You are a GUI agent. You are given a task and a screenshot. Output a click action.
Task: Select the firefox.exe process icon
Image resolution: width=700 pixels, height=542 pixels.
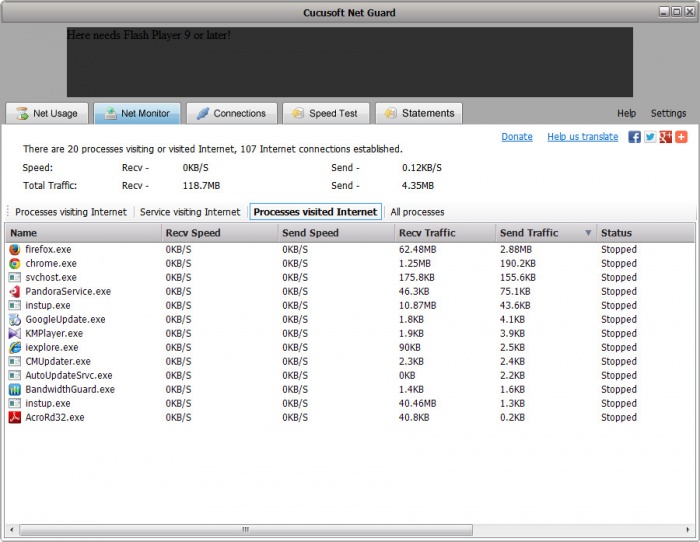point(15,249)
